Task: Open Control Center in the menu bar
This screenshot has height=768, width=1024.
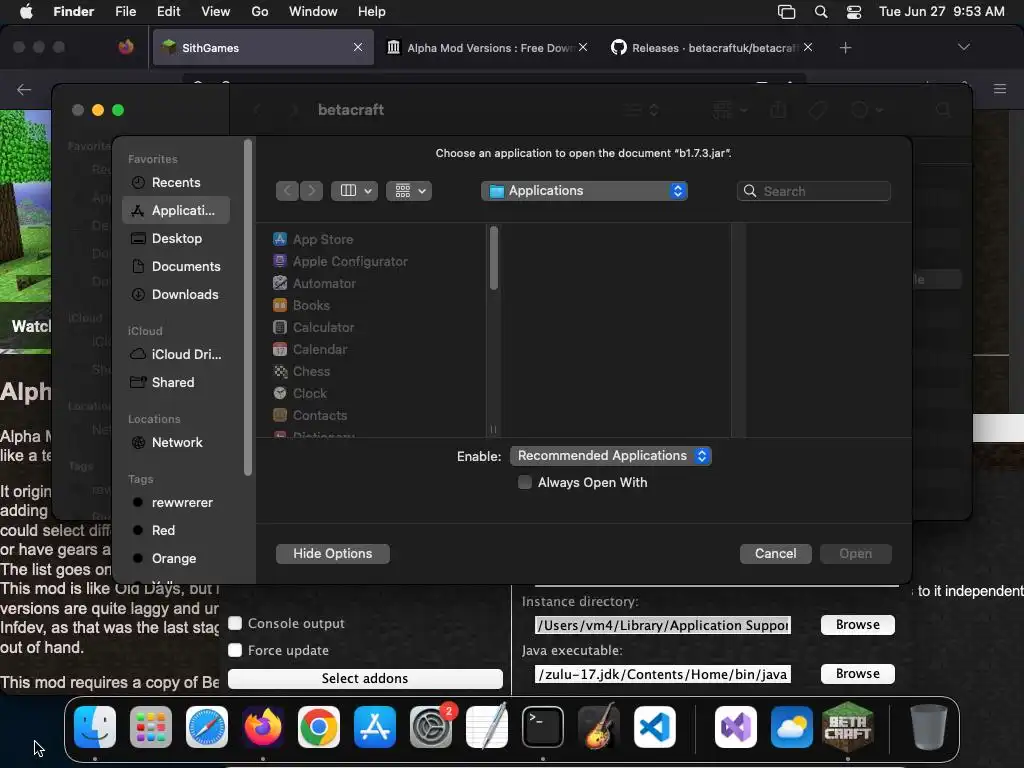Action: (x=854, y=12)
